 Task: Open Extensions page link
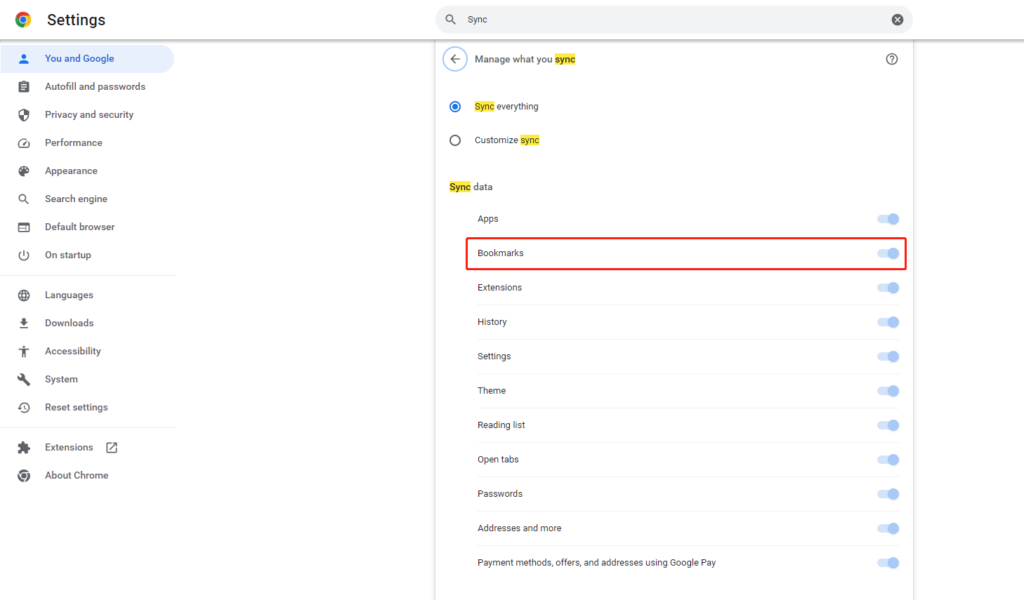point(88,447)
